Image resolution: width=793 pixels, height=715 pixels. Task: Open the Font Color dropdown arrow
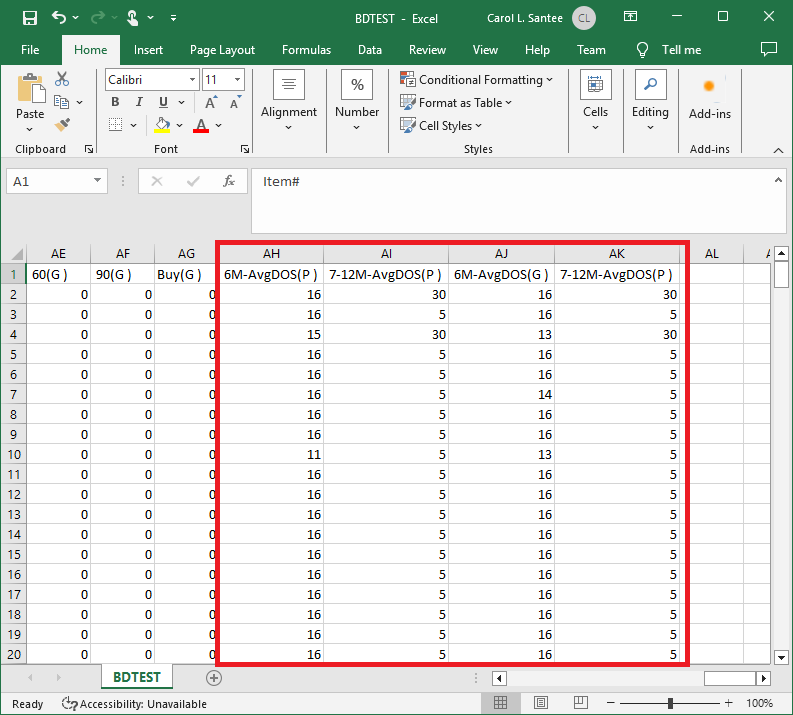pyautogui.click(x=218, y=125)
